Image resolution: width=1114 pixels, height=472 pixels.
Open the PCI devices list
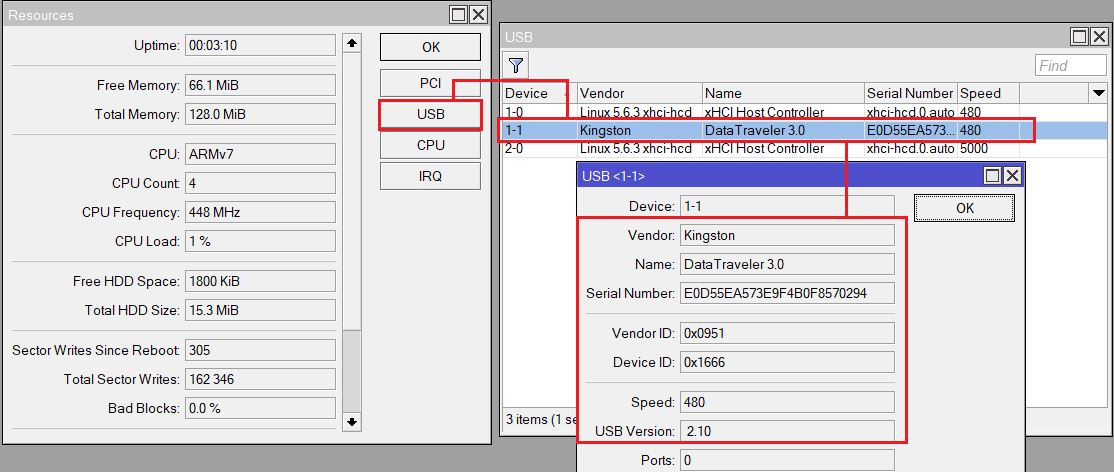(x=431, y=83)
